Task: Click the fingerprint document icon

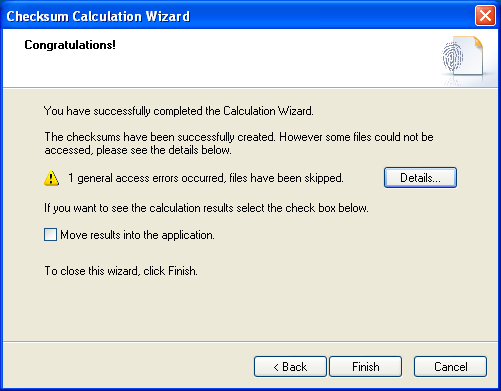Action: pos(463,57)
